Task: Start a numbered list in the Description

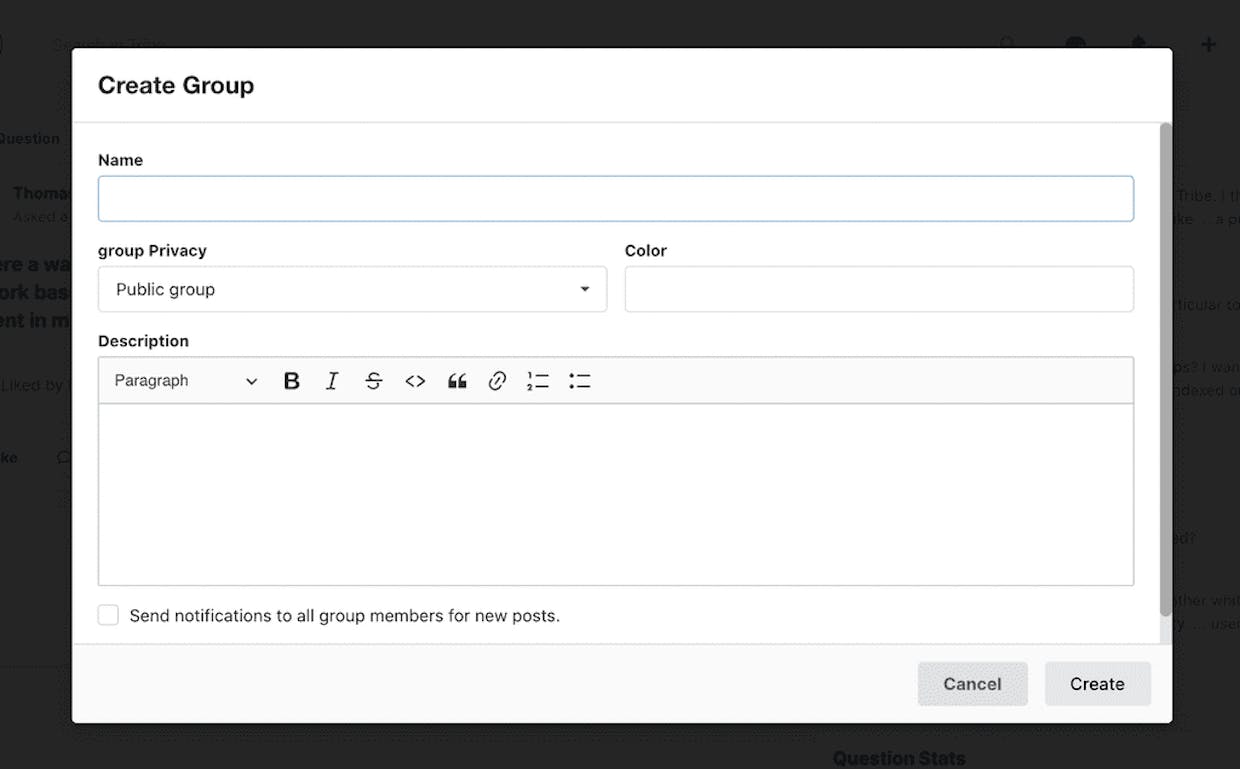Action: point(538,381)
